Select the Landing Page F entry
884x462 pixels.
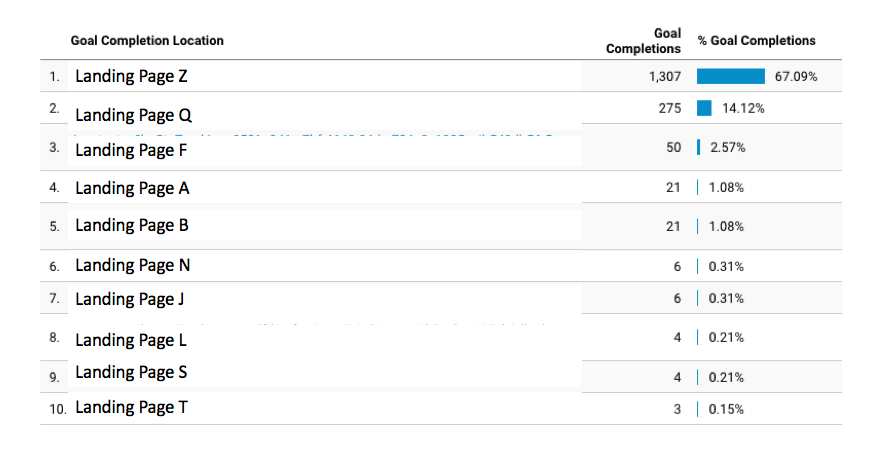(131, 150)
